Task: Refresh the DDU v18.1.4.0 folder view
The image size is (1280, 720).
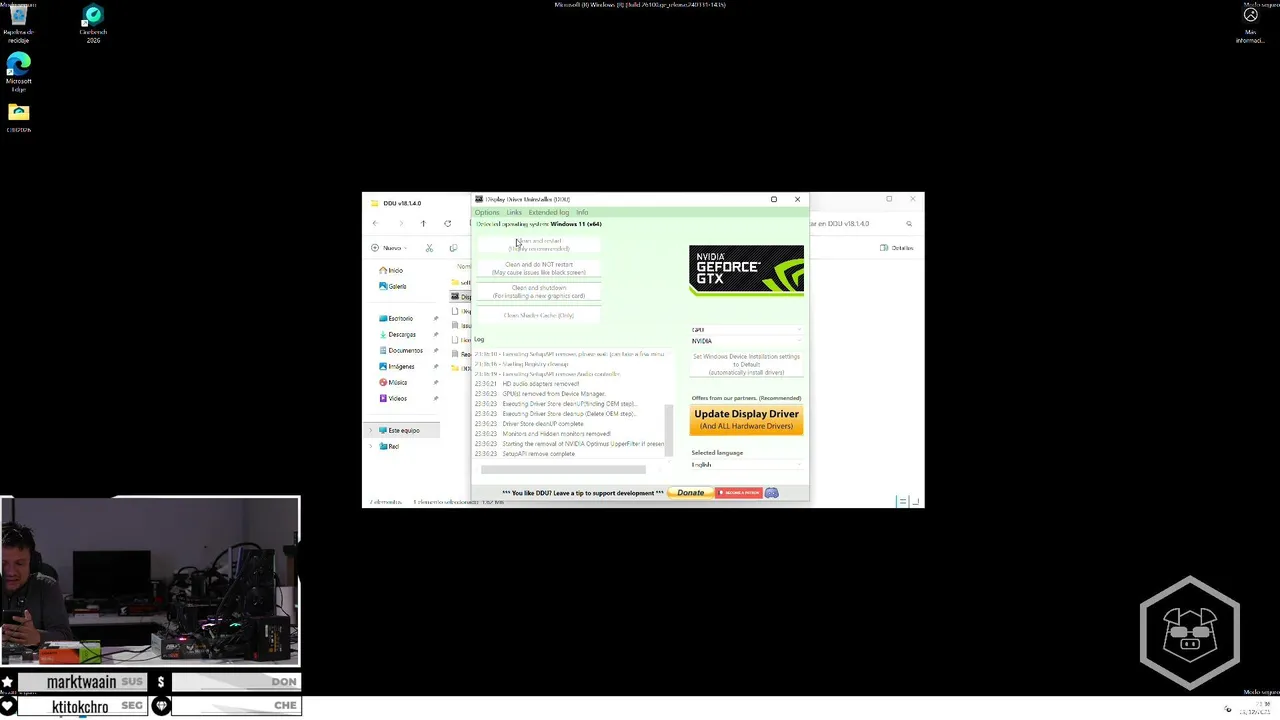Action: coord(447,223)
